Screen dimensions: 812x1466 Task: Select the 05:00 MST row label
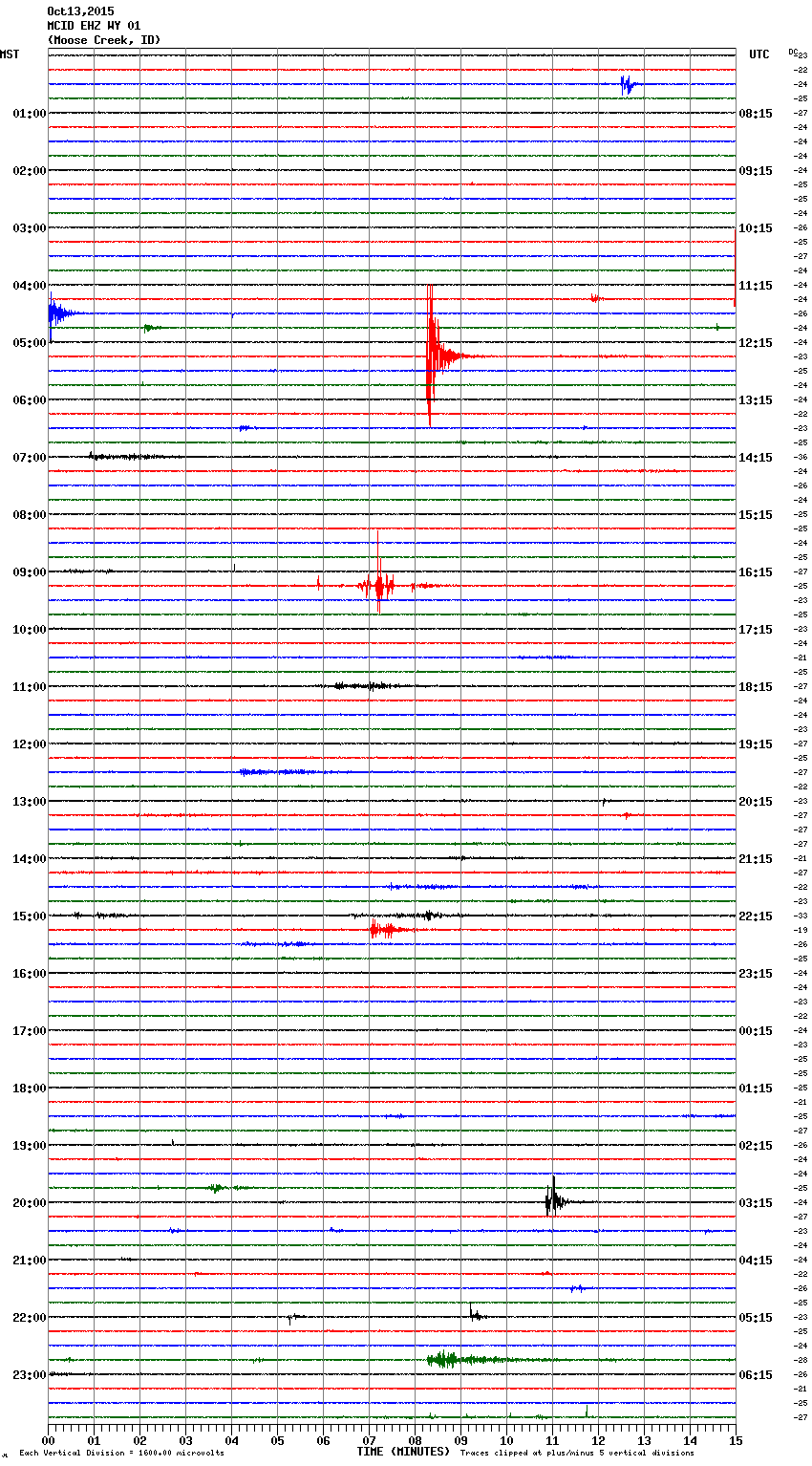click(29, 343)
